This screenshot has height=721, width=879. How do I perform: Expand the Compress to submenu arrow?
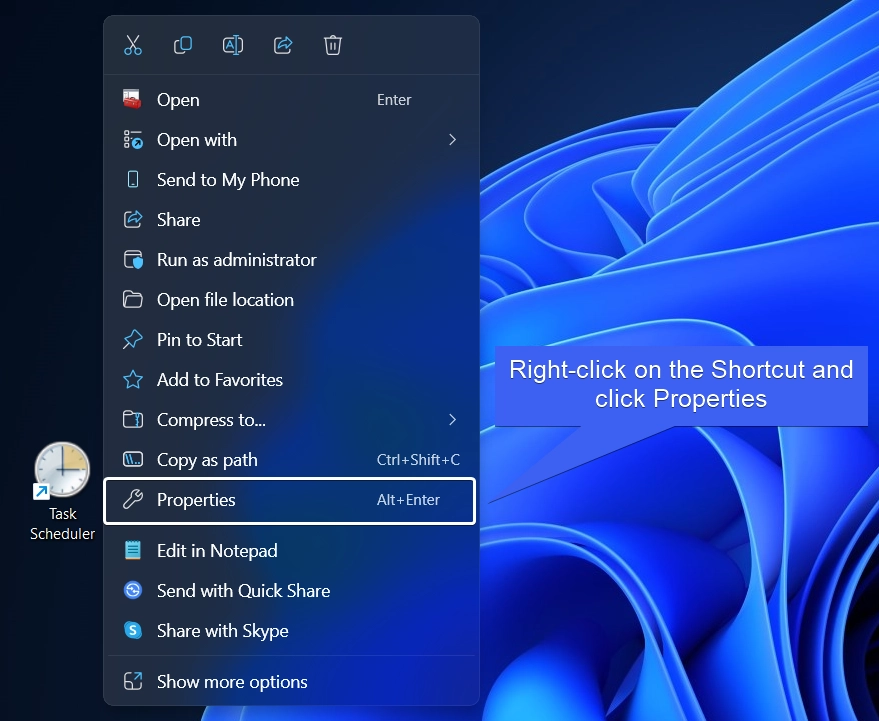[452, 419]
